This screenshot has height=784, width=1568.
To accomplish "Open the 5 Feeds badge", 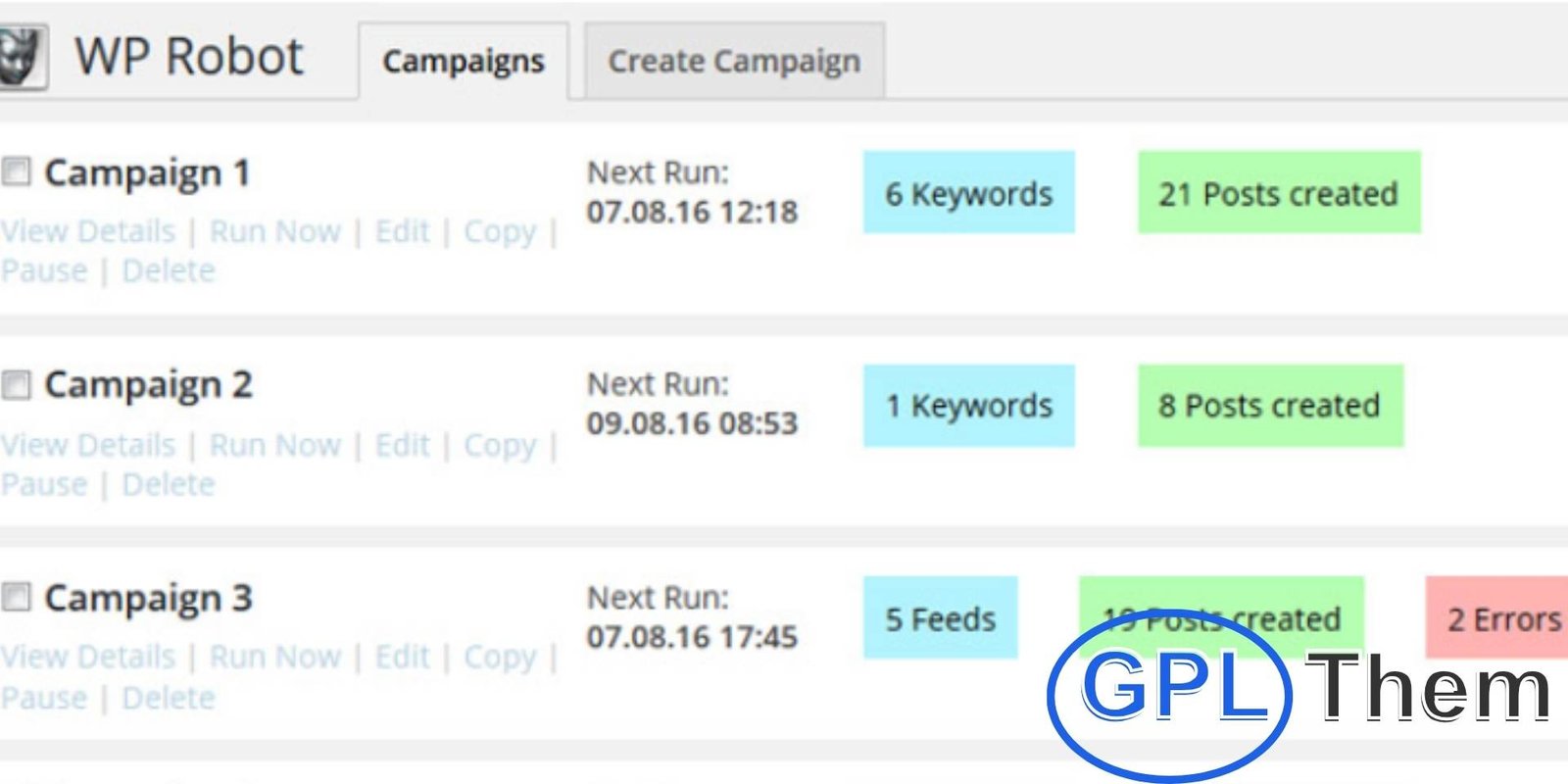I will pos(940,618).
